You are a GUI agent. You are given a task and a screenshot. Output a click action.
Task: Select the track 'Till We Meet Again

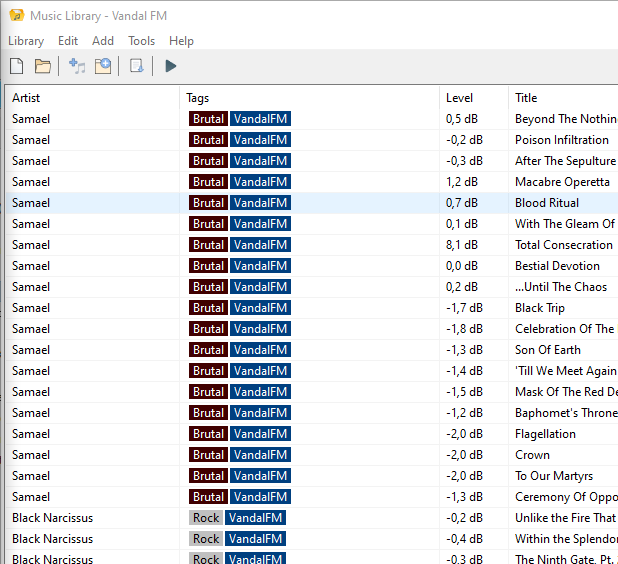(566, 371)
